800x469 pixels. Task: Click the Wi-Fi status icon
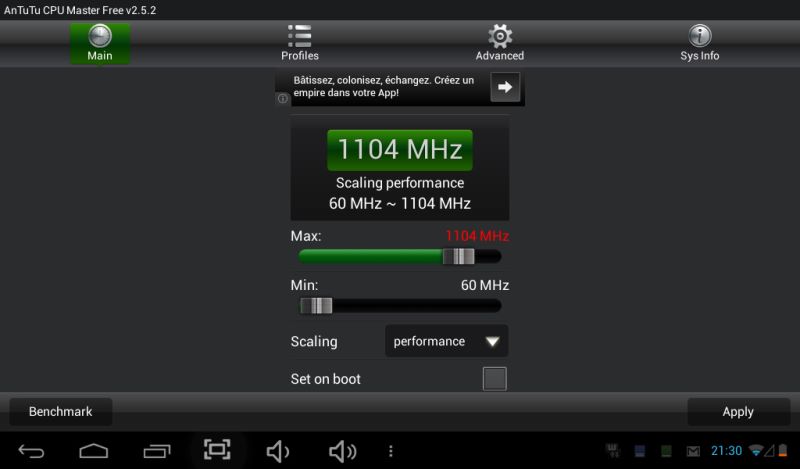756,451
